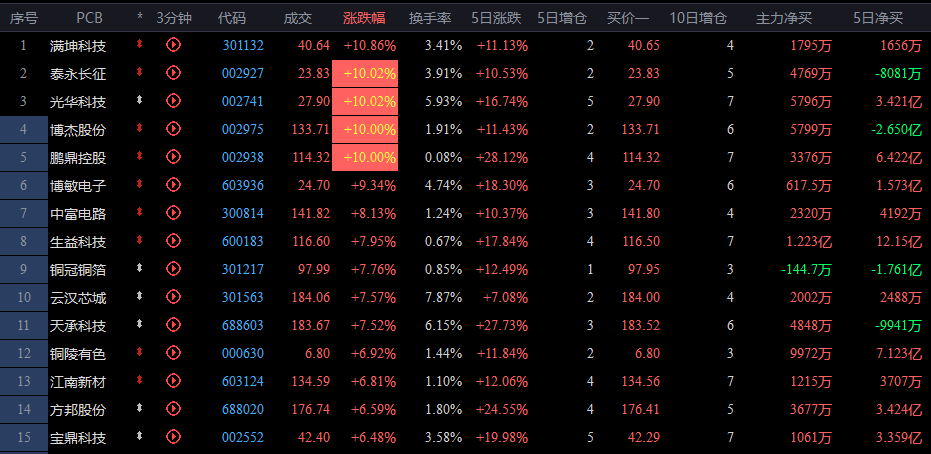
Task: Select row number 15
Action: point(24,437)
